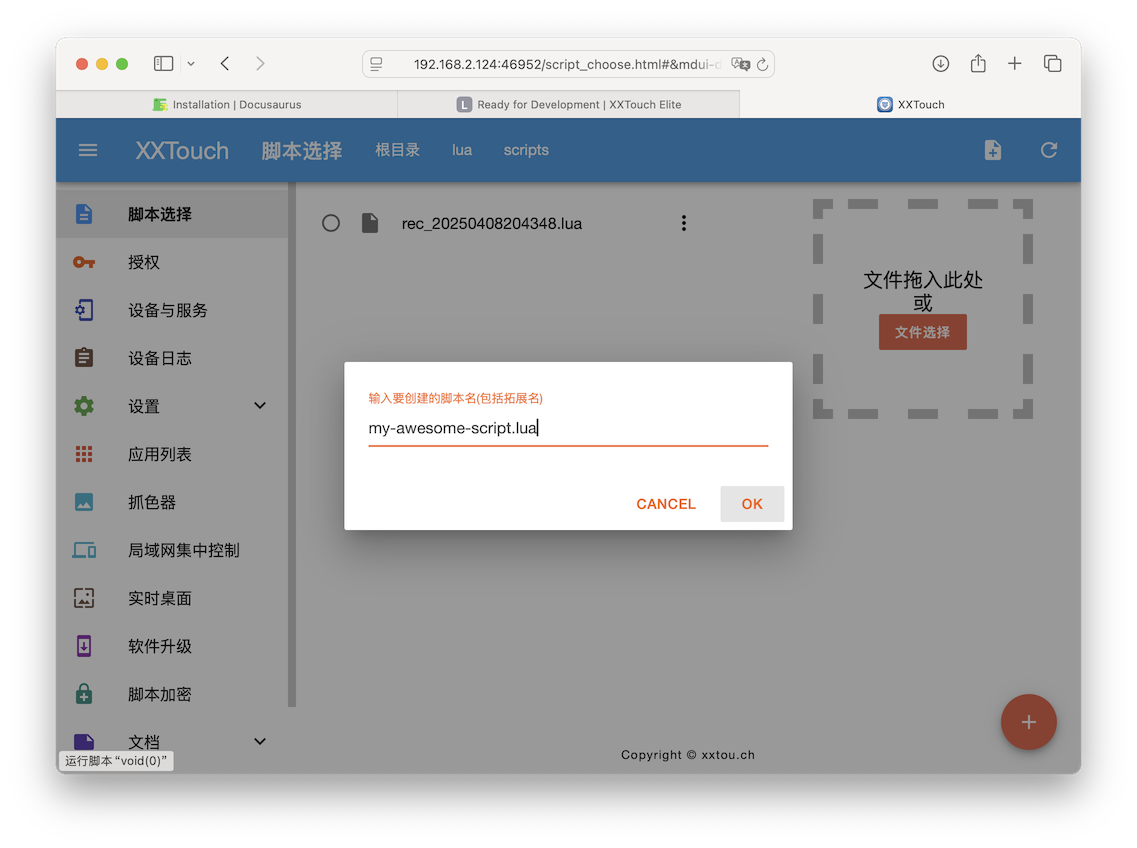The height and width of the screenshot is (848, 1137).
Task: Click the 设备日志 clipboard icon
Action: [x=84, y=358]
